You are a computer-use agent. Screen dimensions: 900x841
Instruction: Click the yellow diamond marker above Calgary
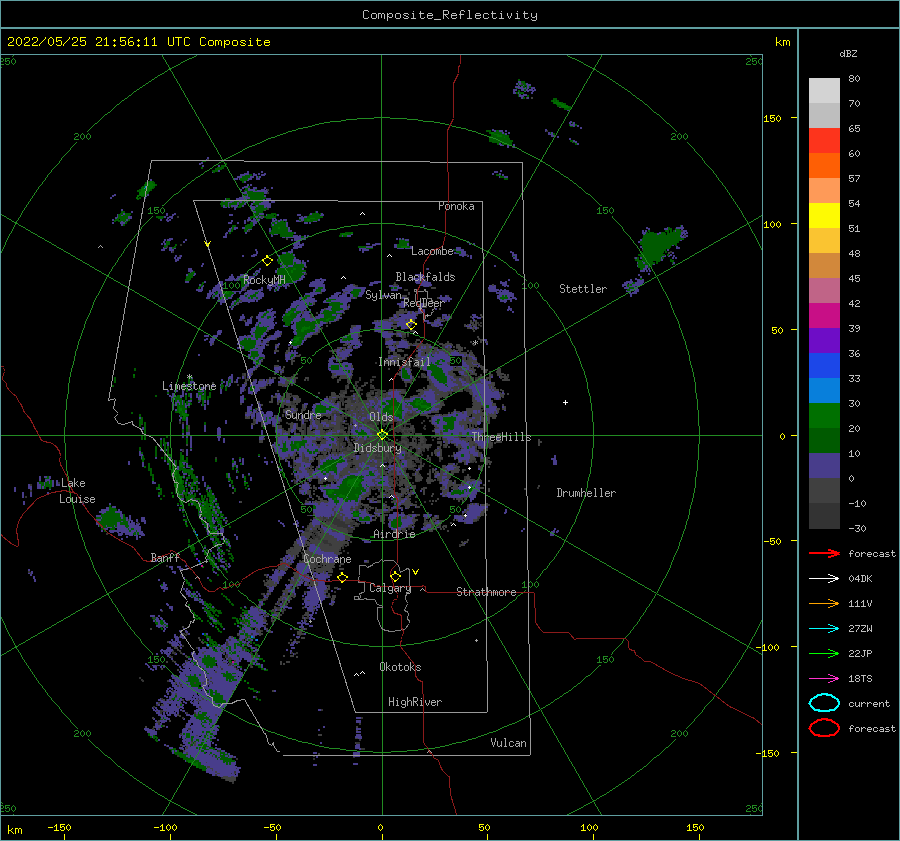click(395, 576)
